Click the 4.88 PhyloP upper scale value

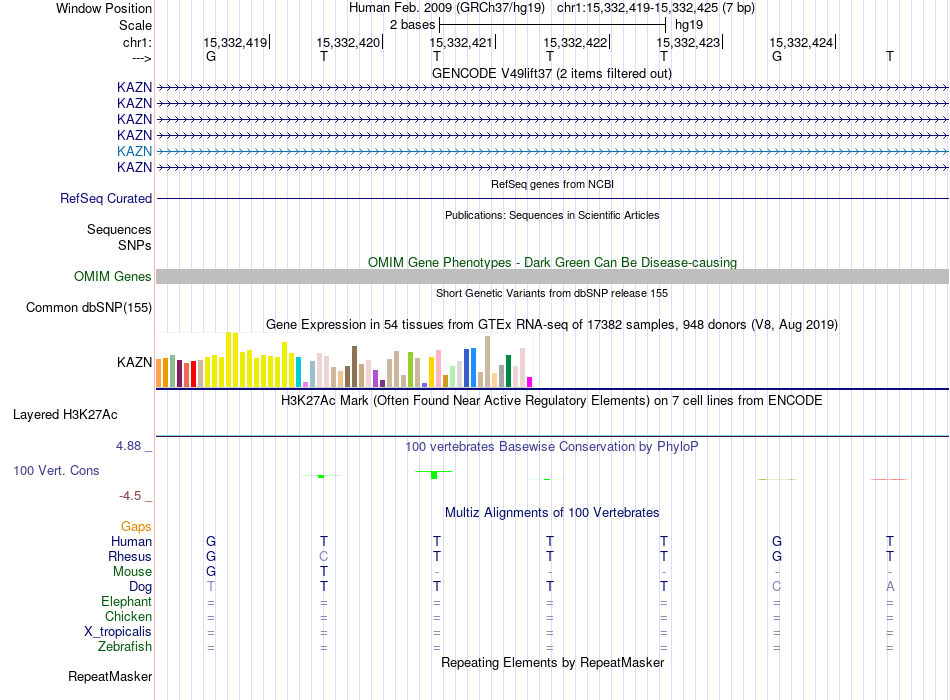click(x=128, y=446)
